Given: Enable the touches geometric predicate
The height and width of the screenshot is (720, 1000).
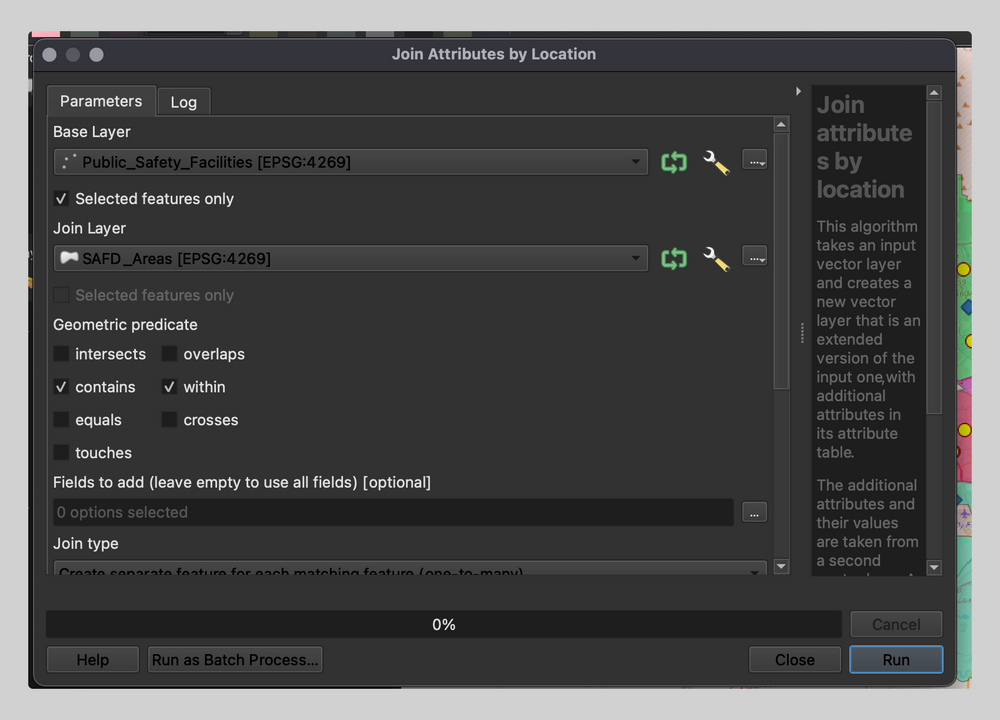Looking at the screenshot, I should (x=62, y=453).
